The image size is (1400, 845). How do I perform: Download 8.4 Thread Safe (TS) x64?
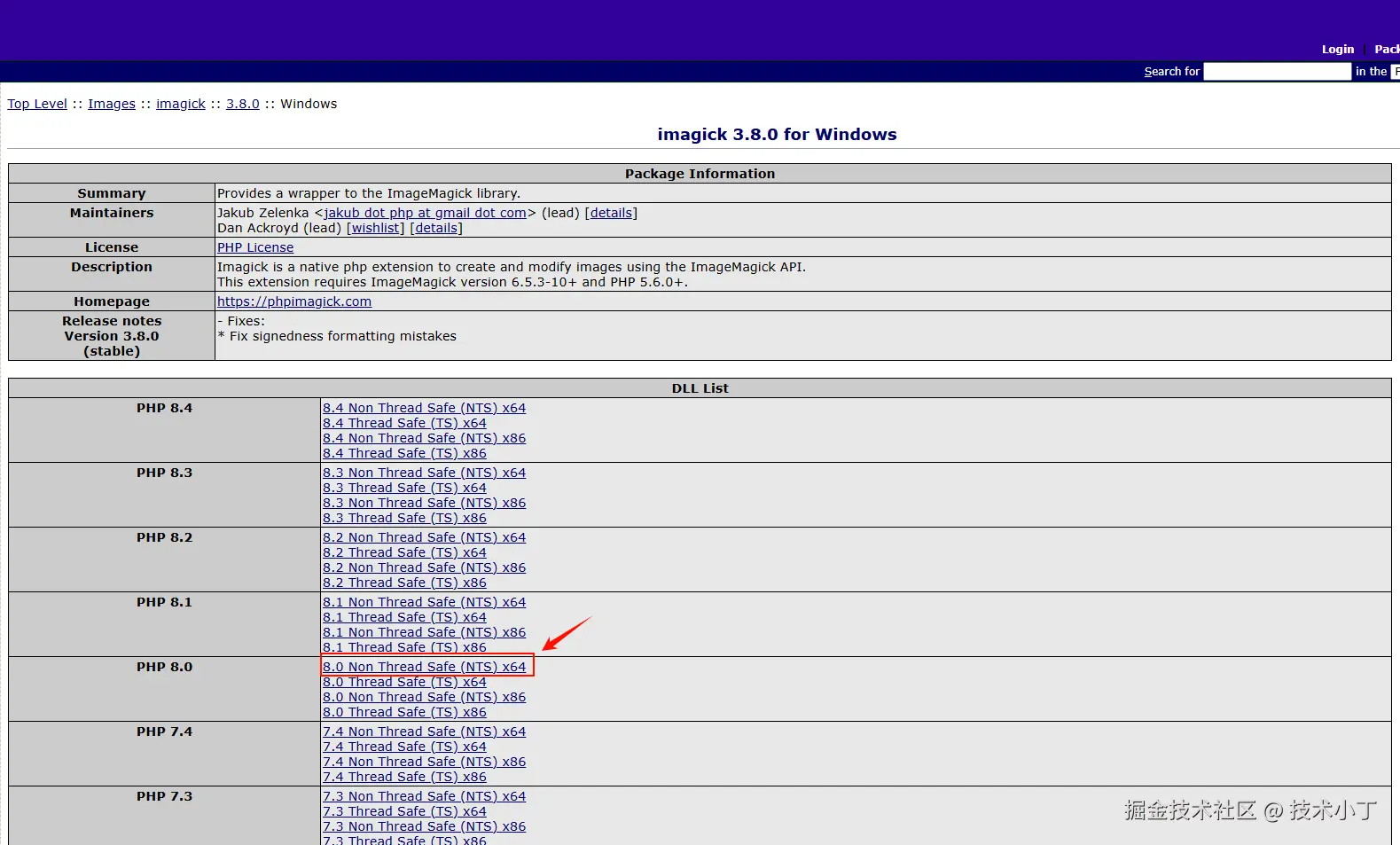pos(404,423)
